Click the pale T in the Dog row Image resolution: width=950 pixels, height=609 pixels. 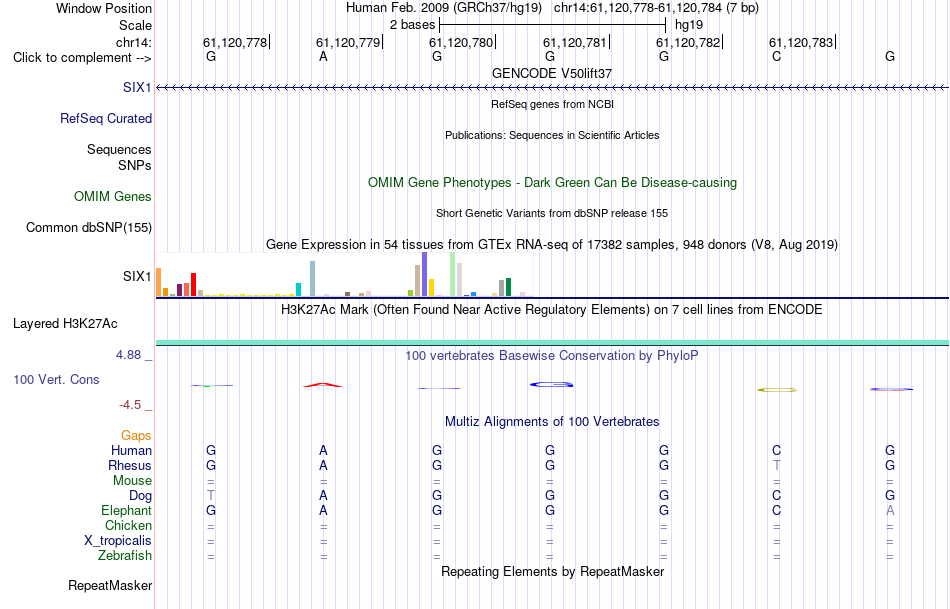210,496
